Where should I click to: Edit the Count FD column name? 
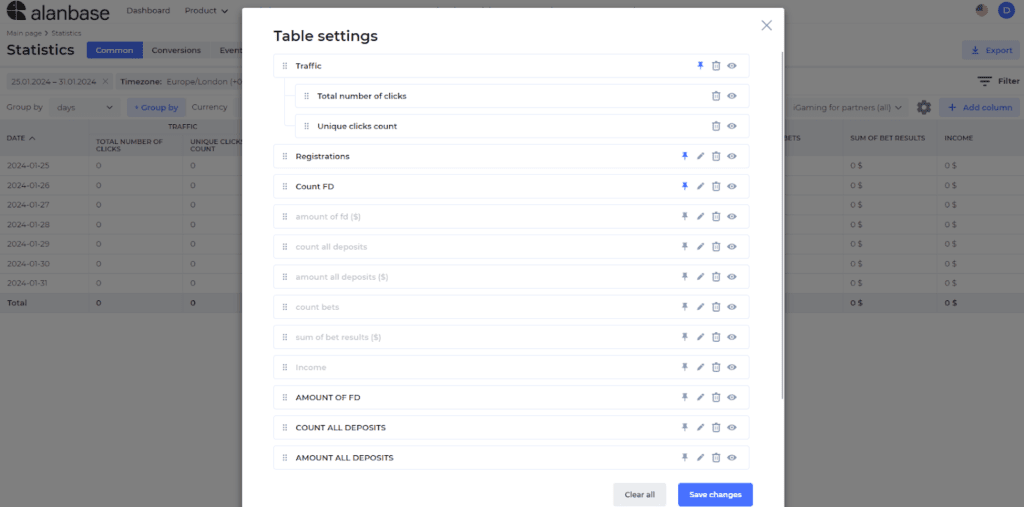point(700,186)
